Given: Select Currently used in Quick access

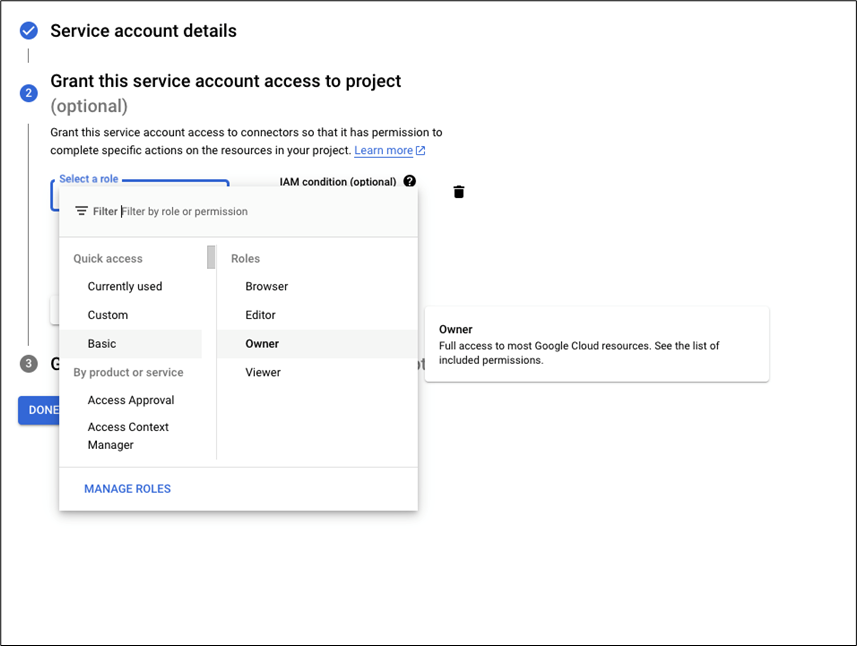Looking at the screenshot, I should [124, 286].
